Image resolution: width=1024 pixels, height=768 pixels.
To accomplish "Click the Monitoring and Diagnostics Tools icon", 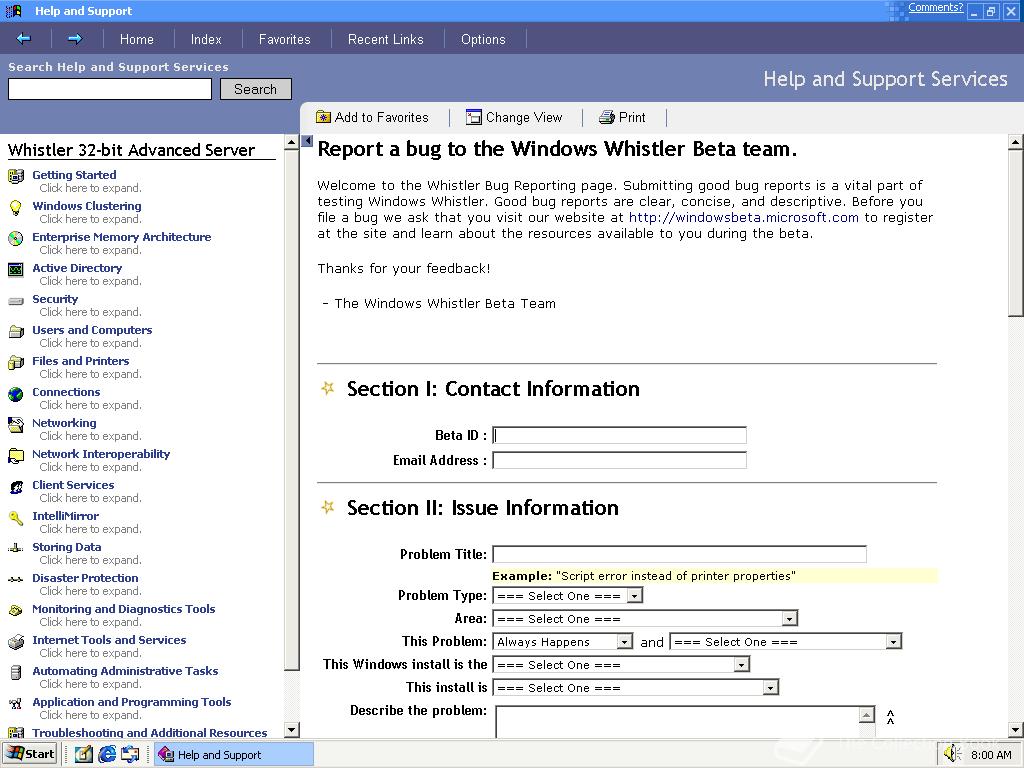I will [x=16, y=610].
